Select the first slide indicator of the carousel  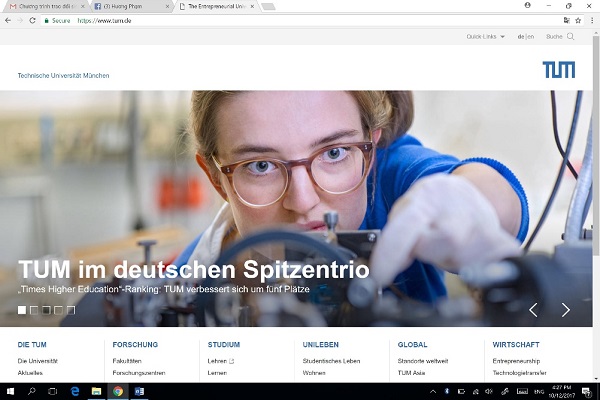click(x=22, y=310)
